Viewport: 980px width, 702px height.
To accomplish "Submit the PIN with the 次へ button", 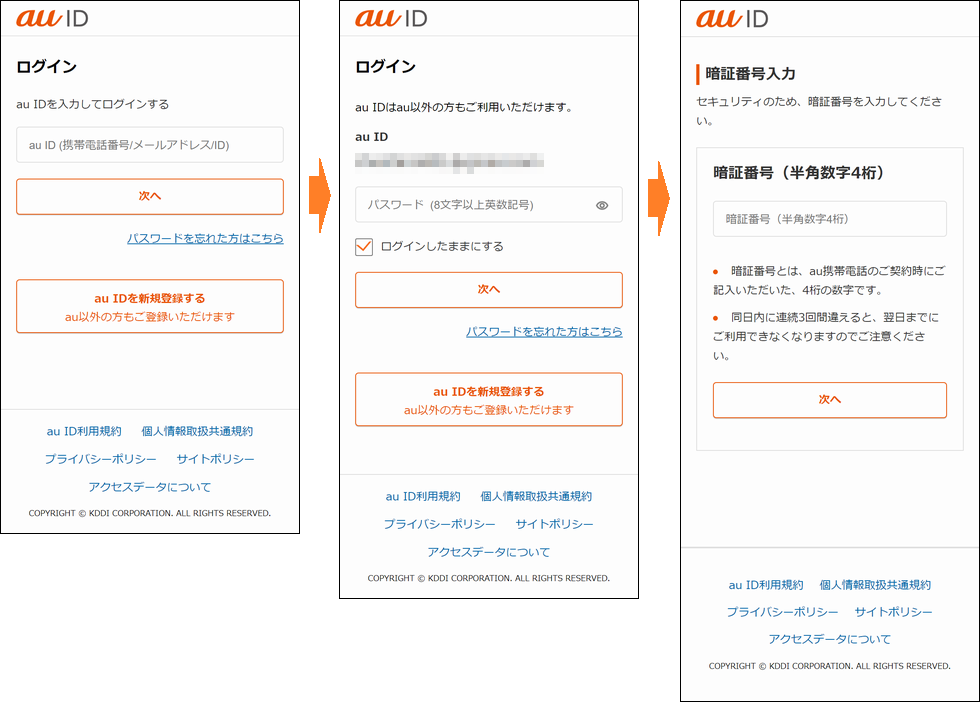I will 829,400.
